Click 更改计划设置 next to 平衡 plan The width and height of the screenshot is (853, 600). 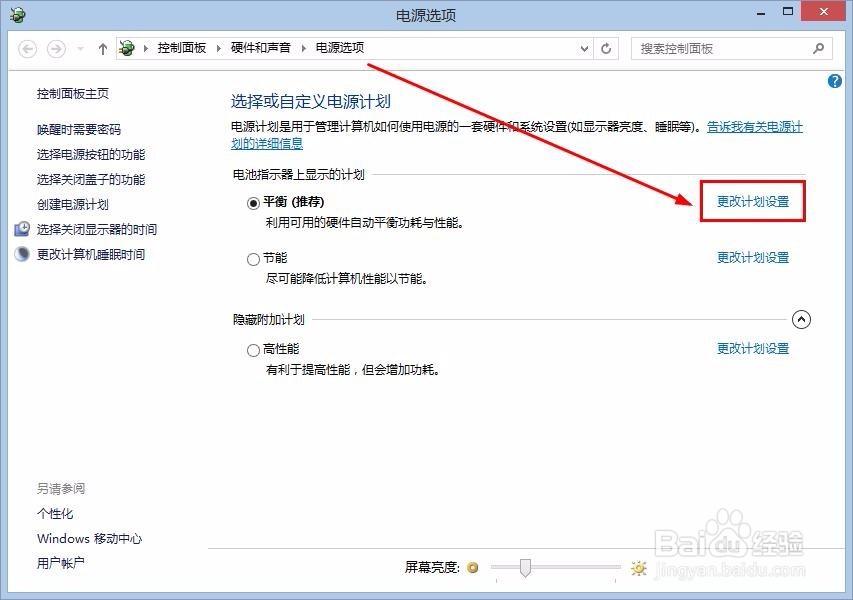[753, 200]
